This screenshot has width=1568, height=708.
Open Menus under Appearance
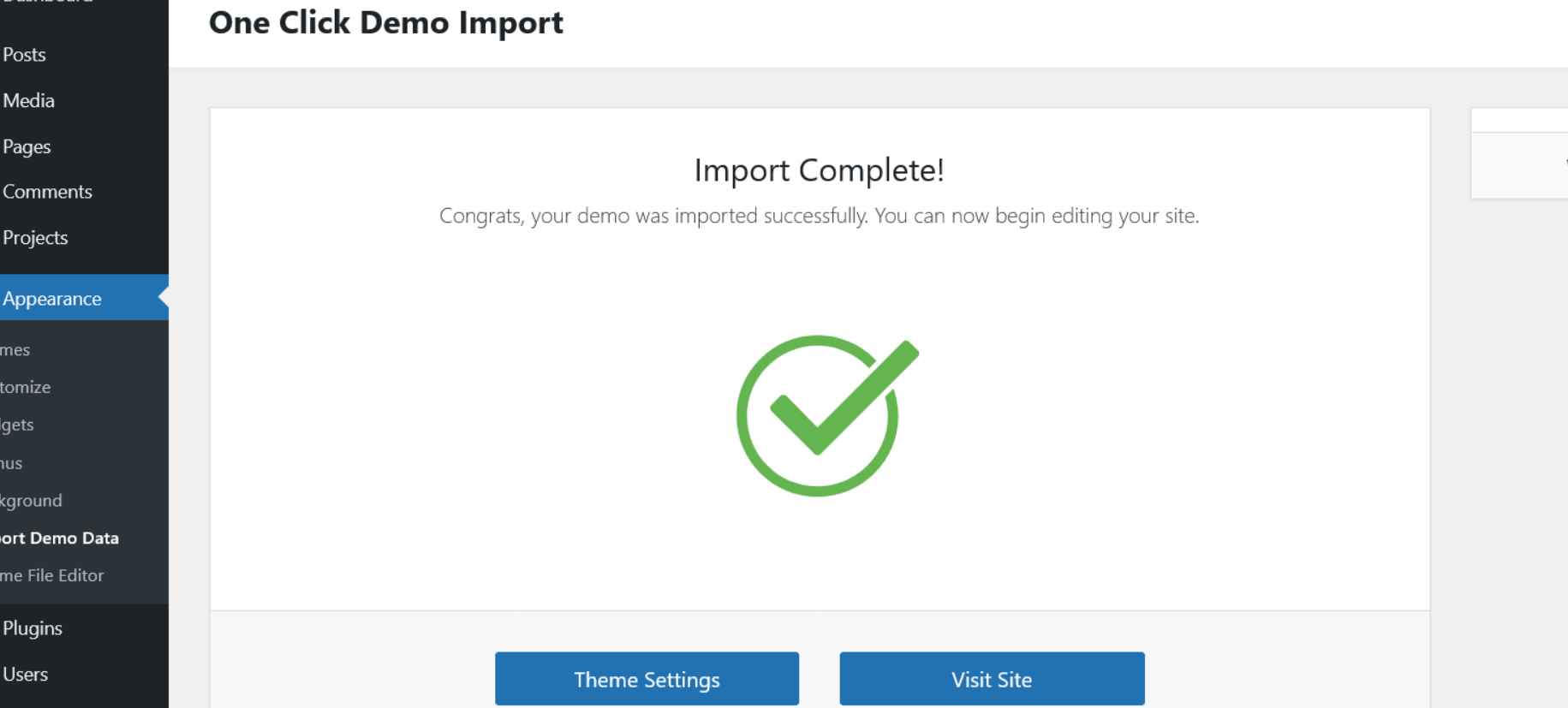click(x=12, y=463)
